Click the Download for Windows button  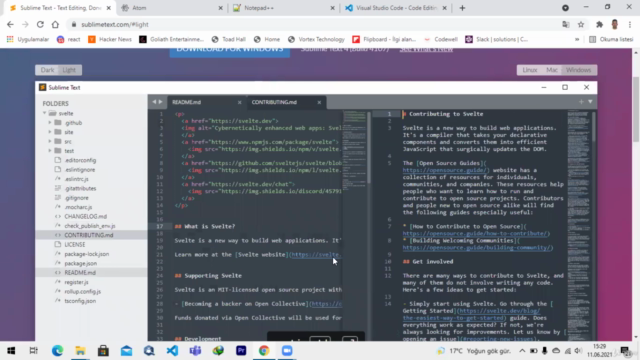(229, 51)
